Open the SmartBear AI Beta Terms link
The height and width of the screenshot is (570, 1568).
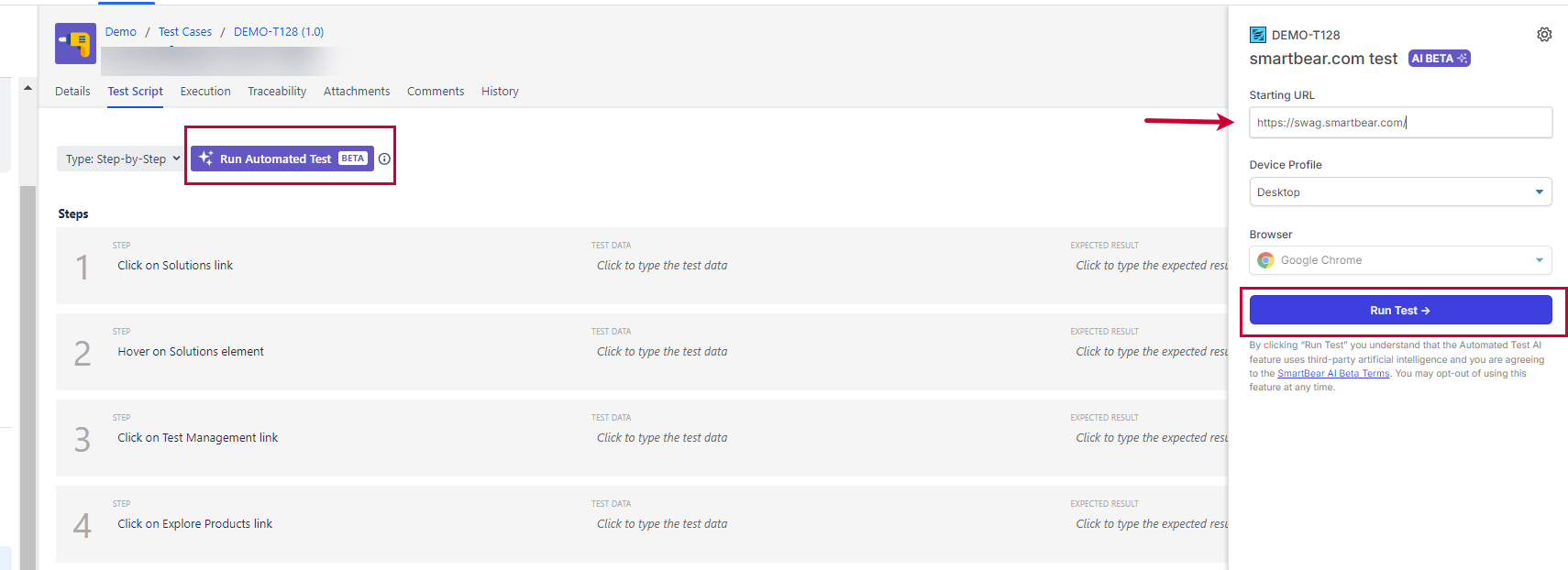pyautogui.click(x=1333, y=374)
